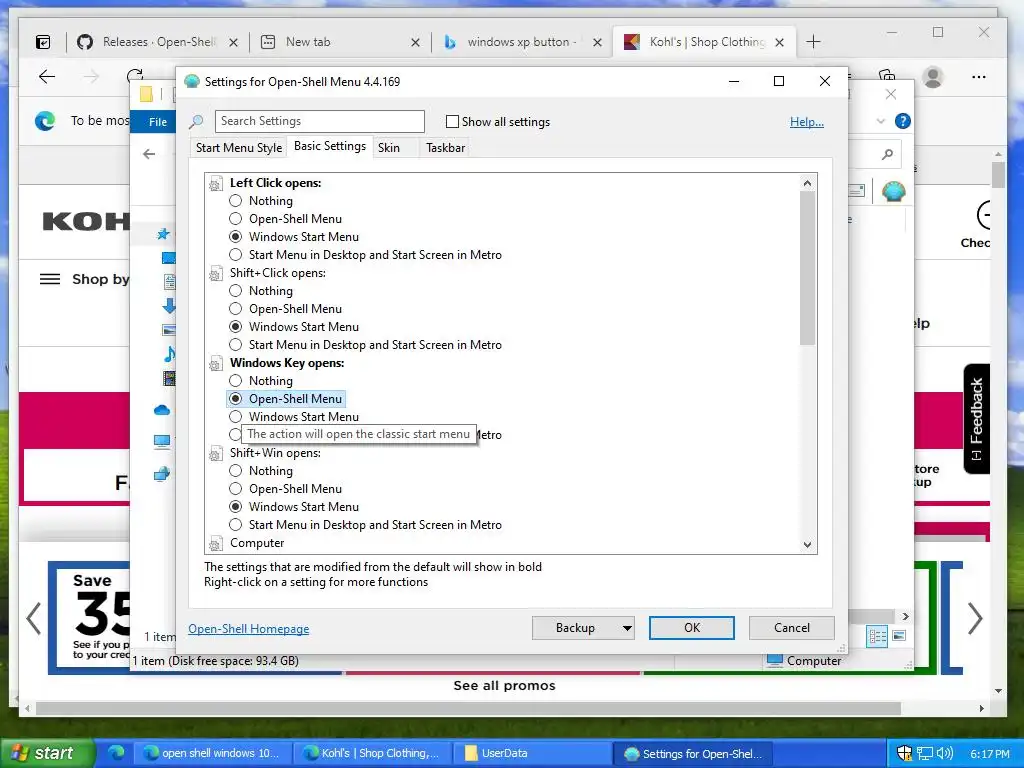This screenshot has width=1024, height=768.
Task: Click the volume icon in system tray
Action: [945, 753]
